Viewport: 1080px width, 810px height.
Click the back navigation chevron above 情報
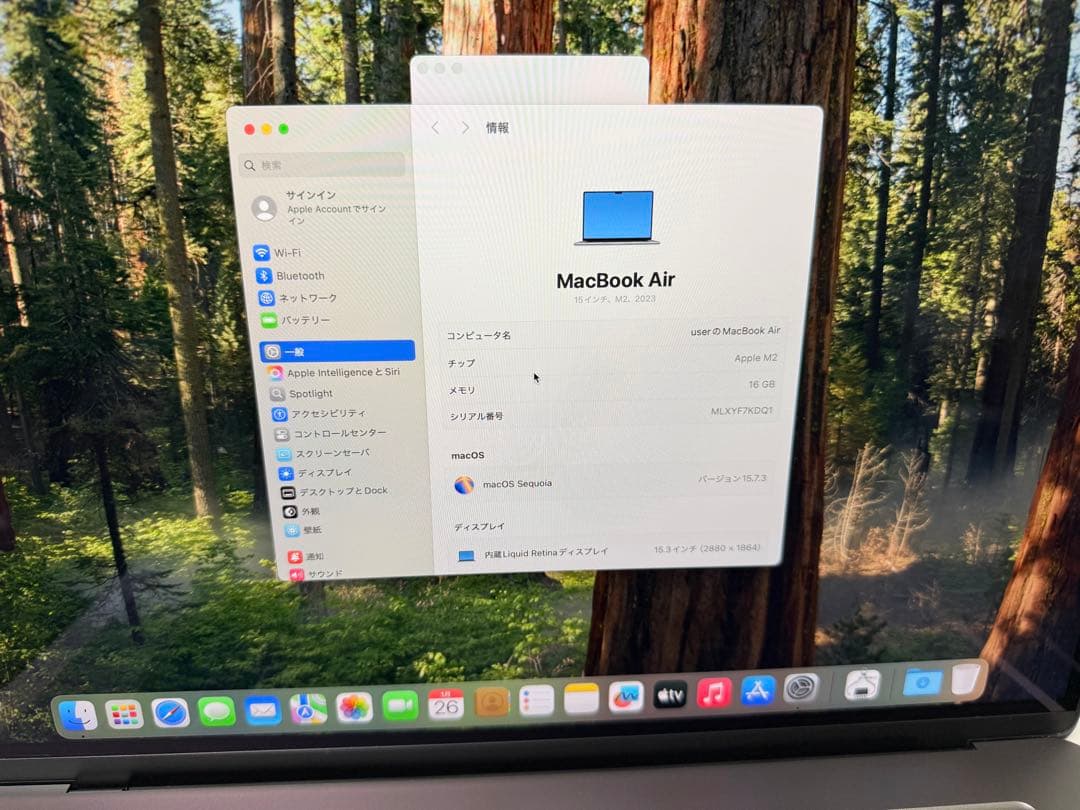435,127
